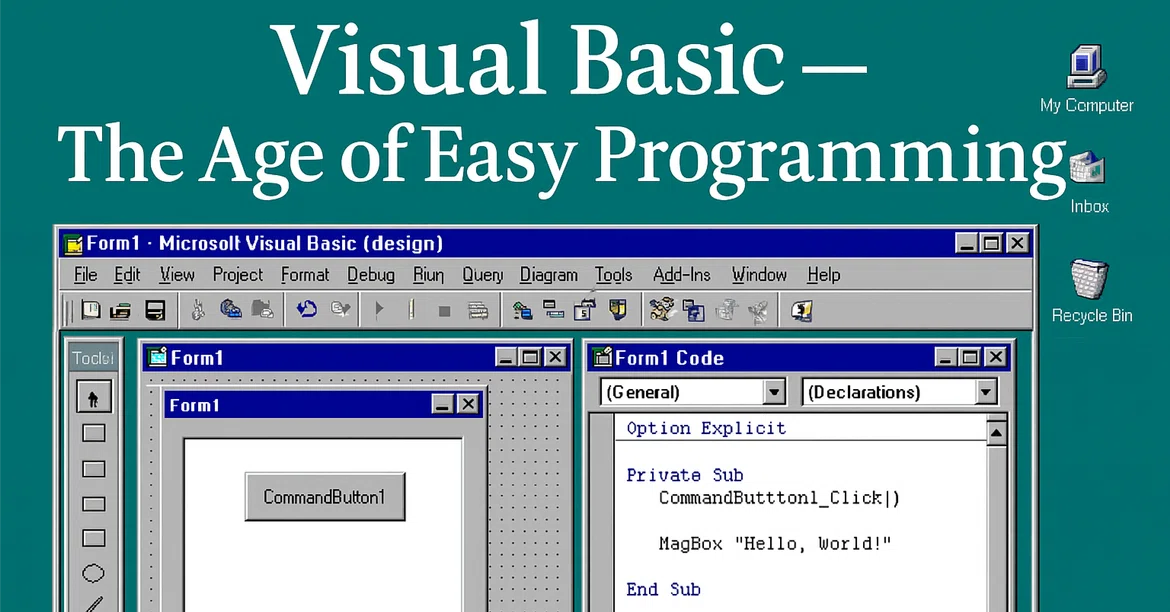The height and width of the screenshot is (612, 1170).
Task: Click the new form document icon in toolbar
Action: click(91, 310)
